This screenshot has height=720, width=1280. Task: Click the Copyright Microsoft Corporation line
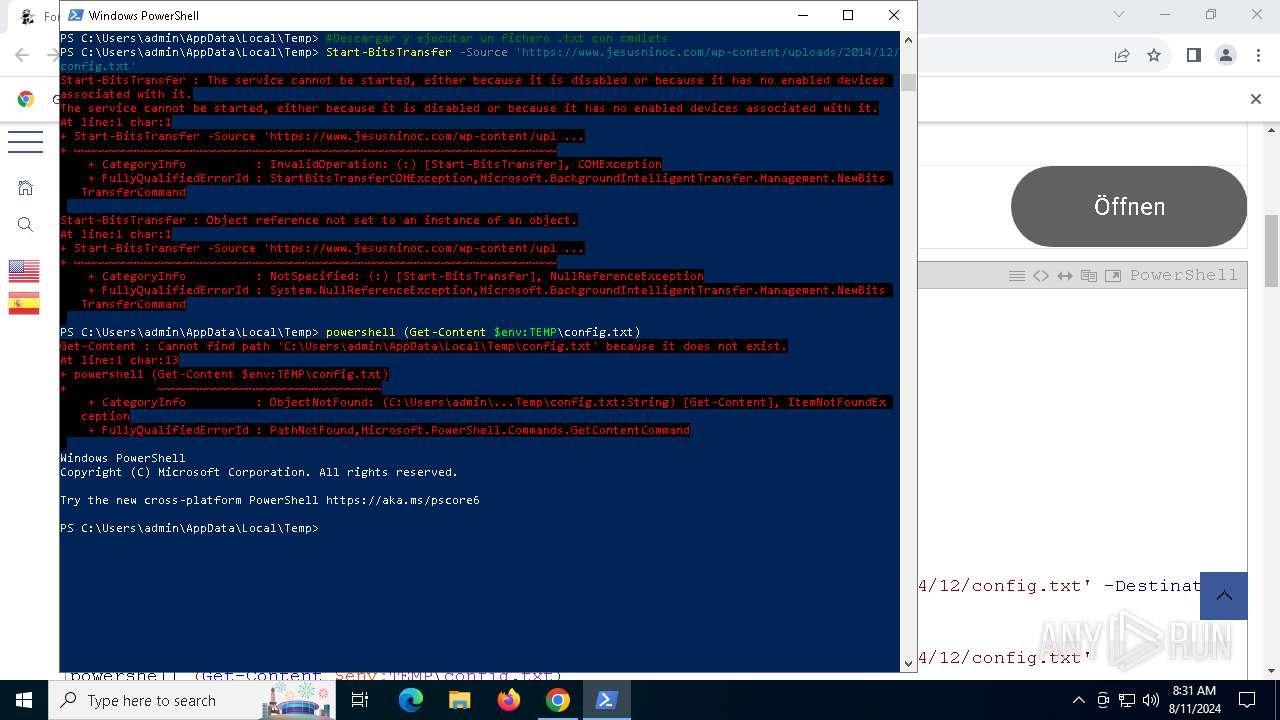click(x=259, y=472)
